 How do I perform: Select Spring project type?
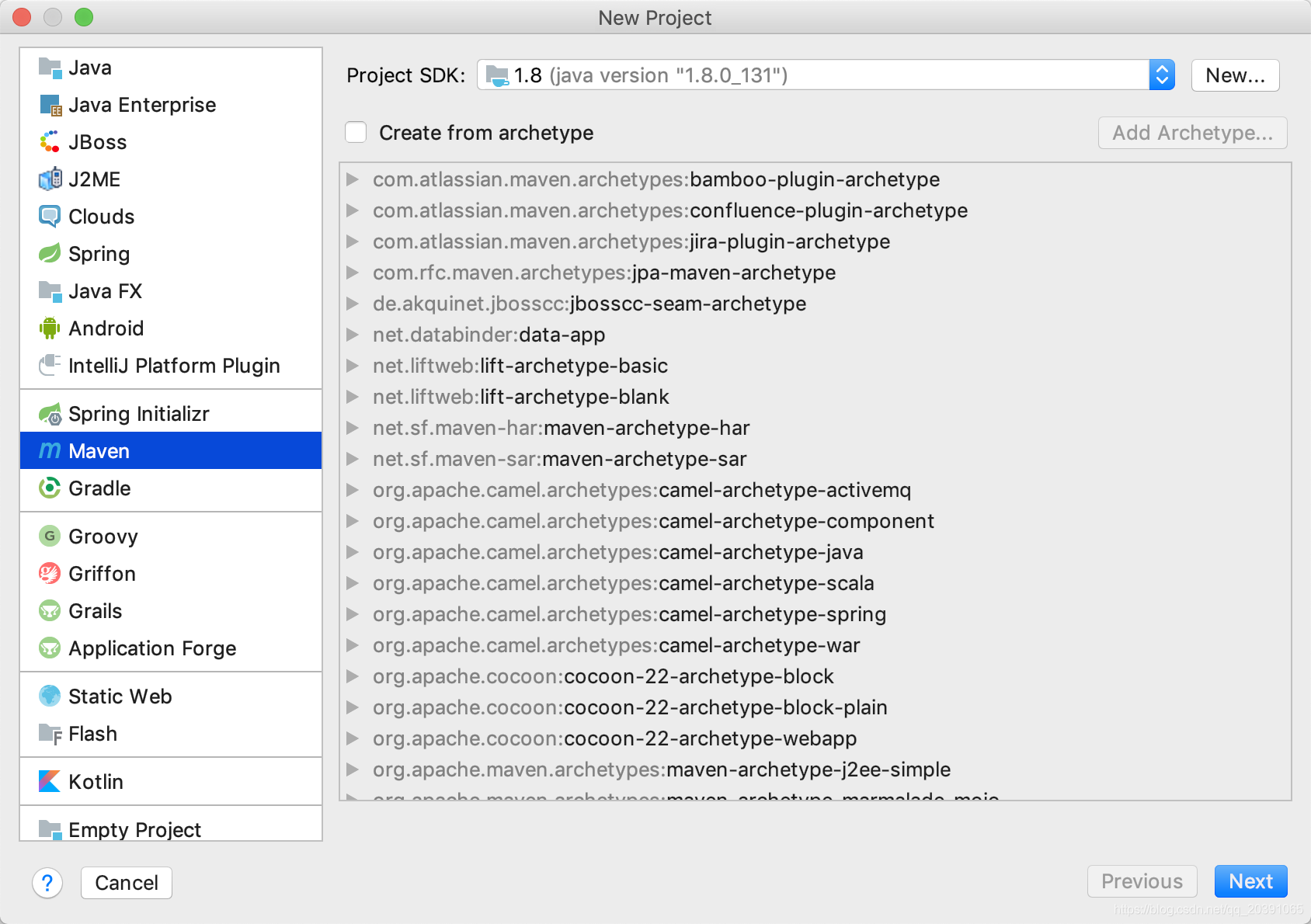(x=171, y=254)
